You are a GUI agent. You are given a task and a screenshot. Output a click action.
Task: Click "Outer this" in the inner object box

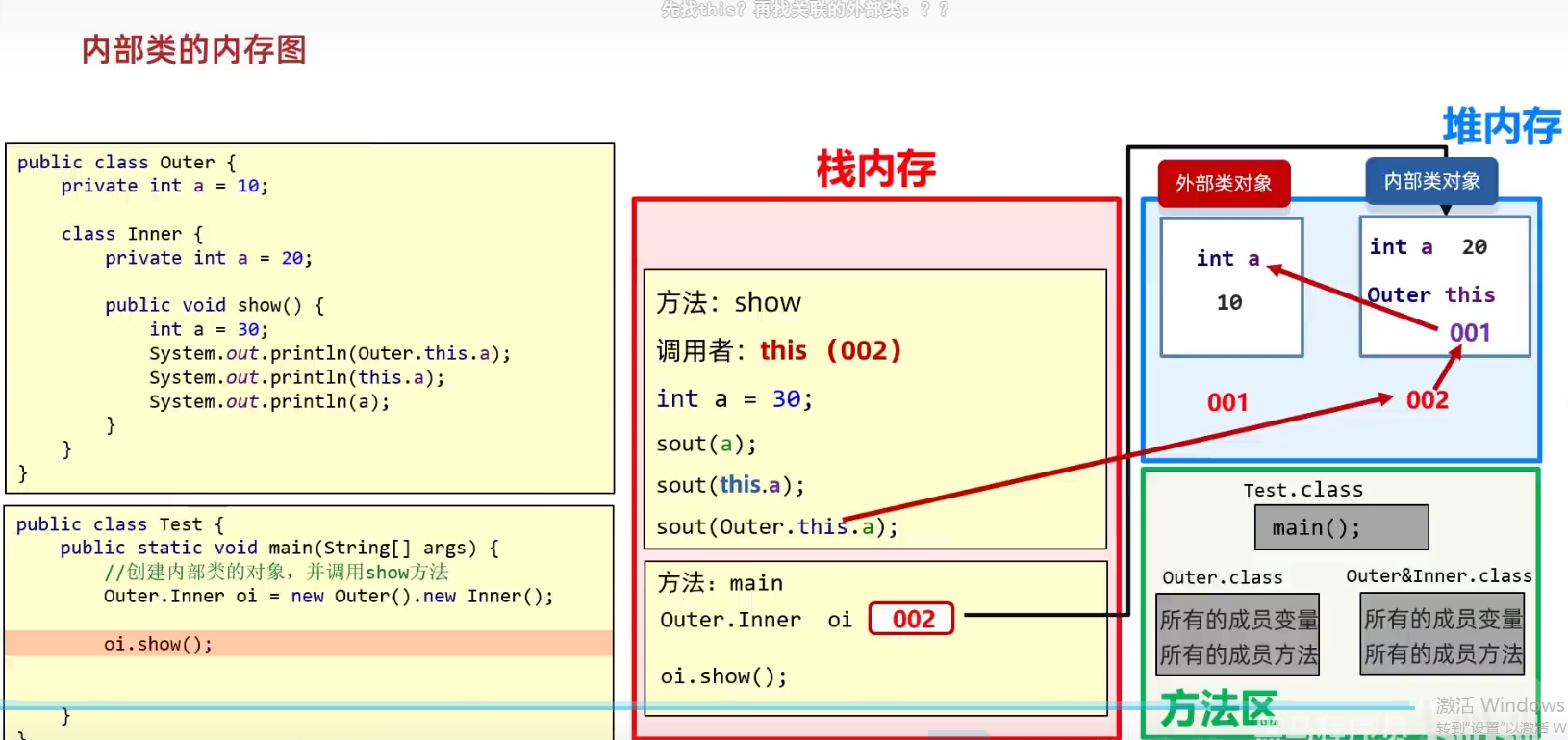(x=1430, y=294)
